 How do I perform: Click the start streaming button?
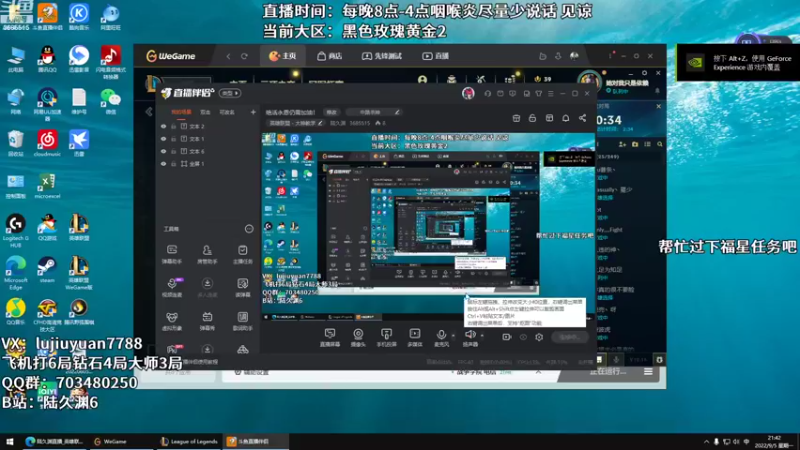569,337
